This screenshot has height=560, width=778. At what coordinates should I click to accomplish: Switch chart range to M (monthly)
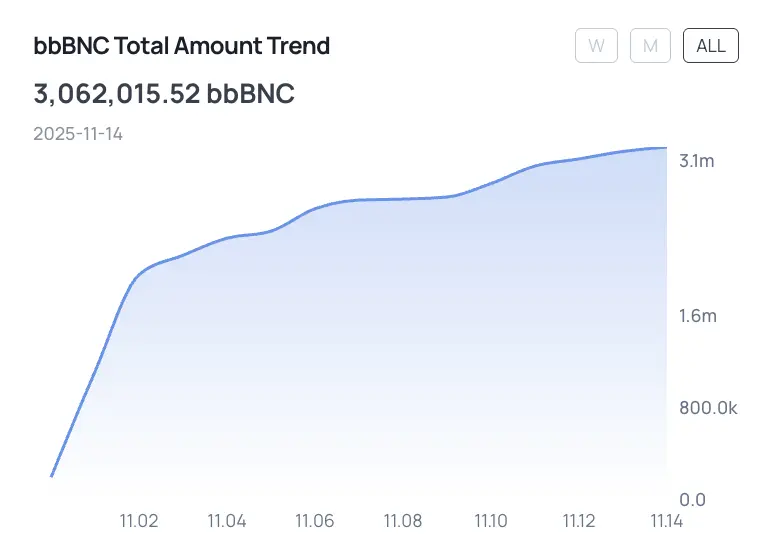(x=650, y=46)
